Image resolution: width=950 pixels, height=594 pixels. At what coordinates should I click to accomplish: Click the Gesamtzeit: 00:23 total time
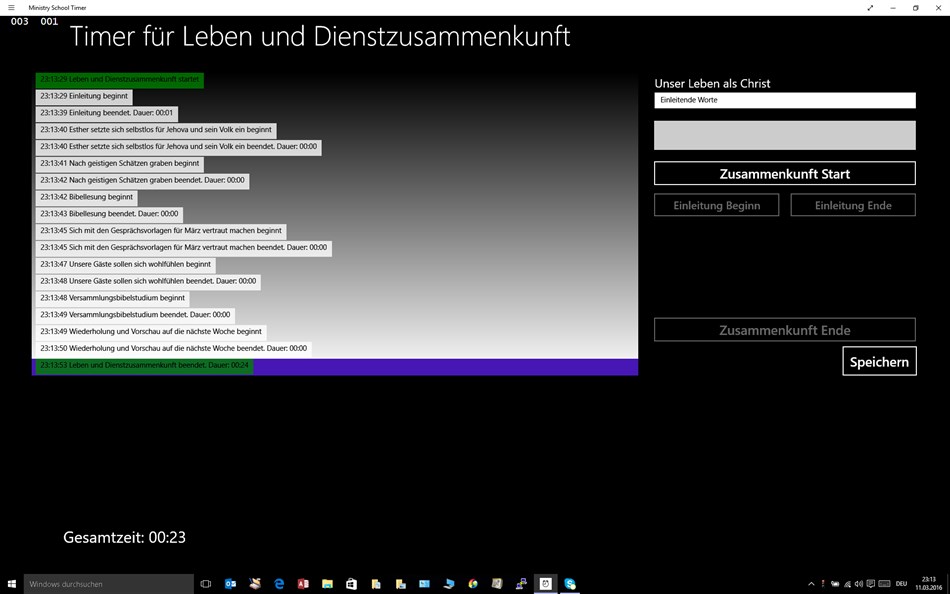click(x=124, y=537)
